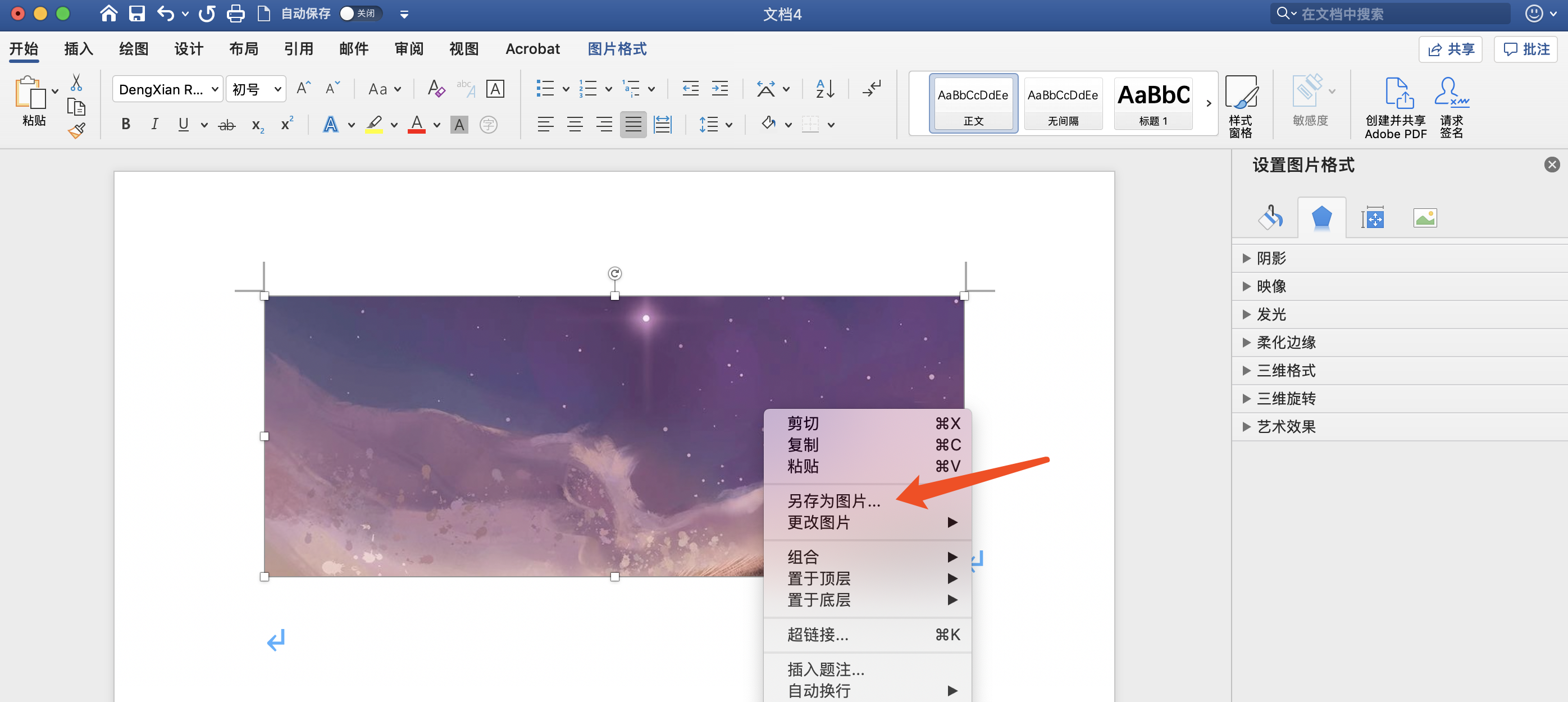Click the Sort A-Z icon
The width and height of the screenshot is (1568, 702).
coord(825,89)
